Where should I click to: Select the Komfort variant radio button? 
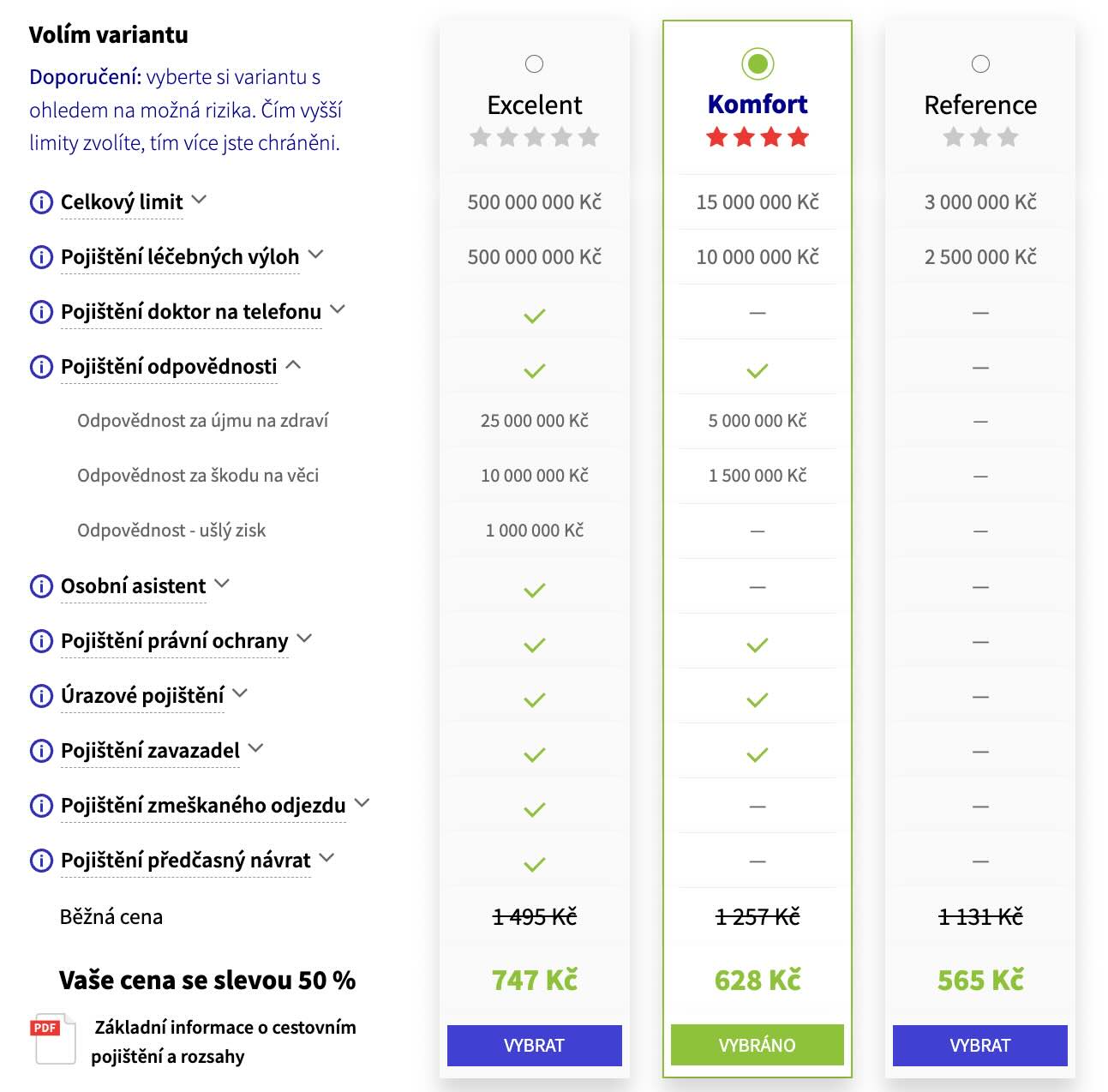(758, 63)
